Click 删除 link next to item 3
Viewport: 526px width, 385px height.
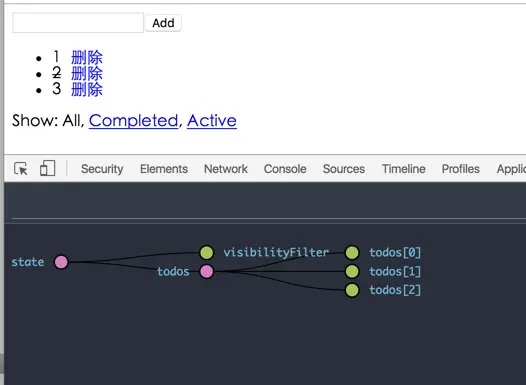point(87,90)
